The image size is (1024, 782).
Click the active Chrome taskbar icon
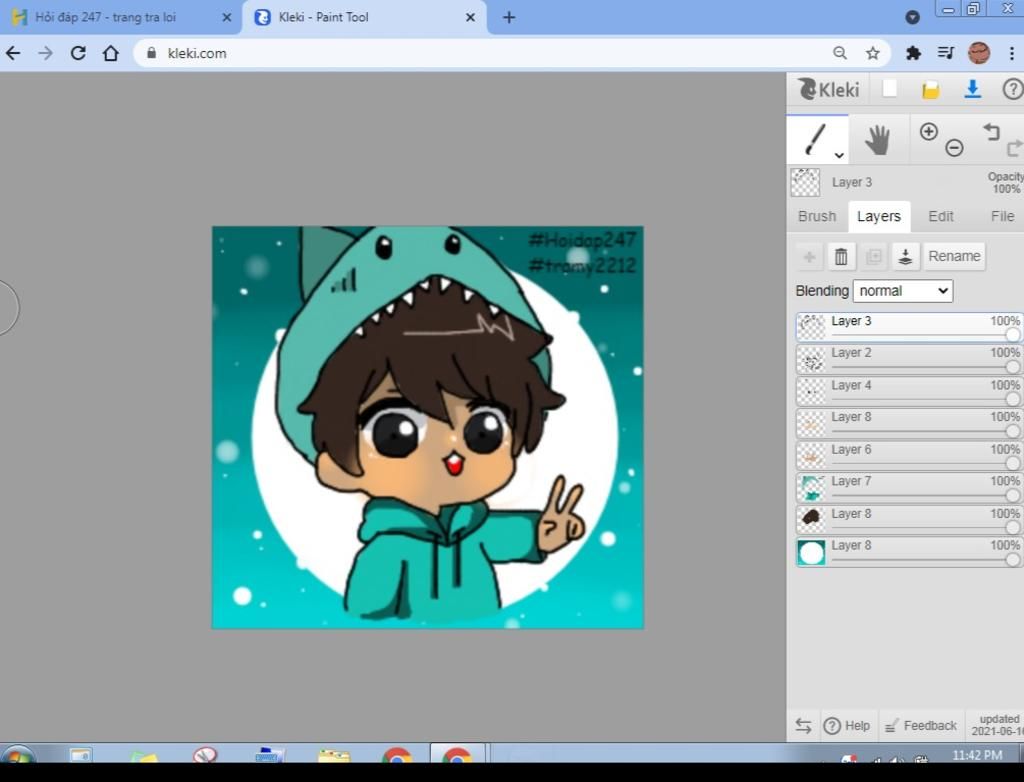456,755
